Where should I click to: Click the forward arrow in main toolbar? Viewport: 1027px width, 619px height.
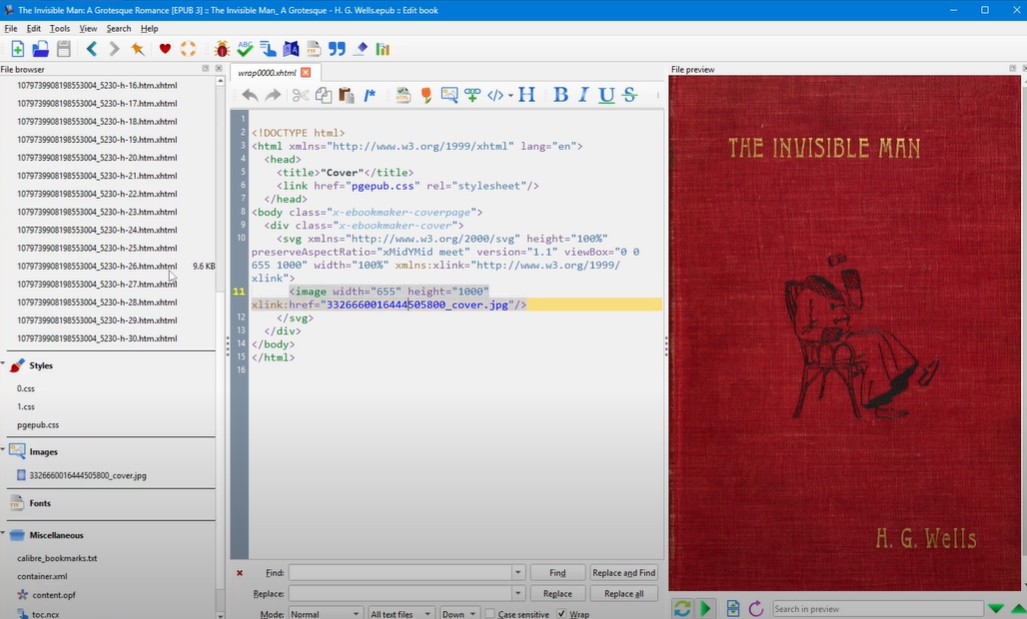[x=114, y=49]
